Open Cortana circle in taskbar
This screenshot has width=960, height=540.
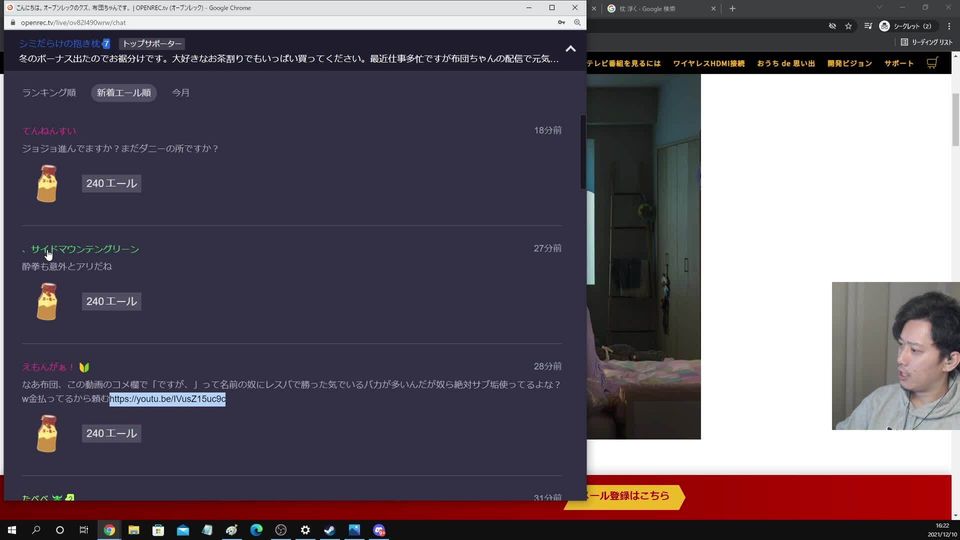click(x=59, y=530)
